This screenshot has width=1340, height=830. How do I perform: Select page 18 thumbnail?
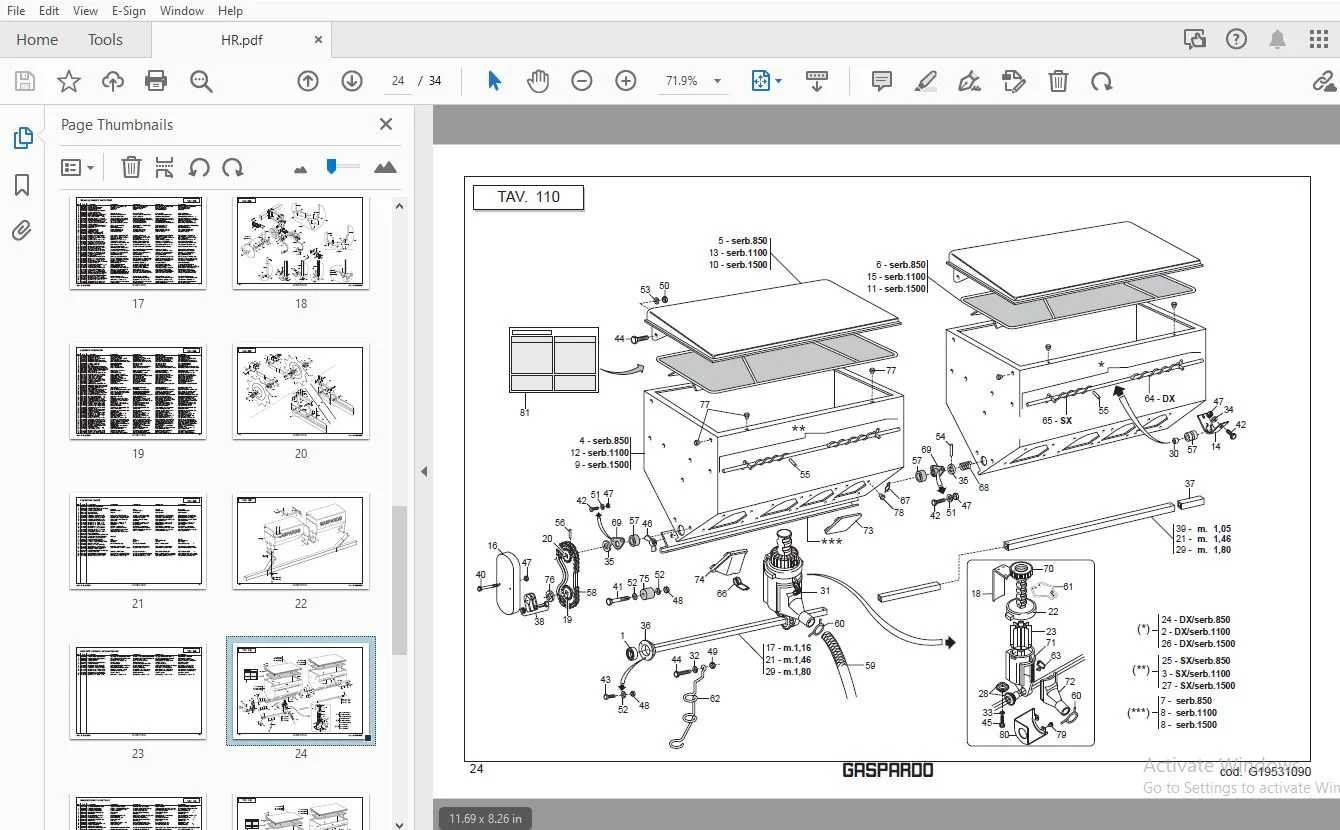click(x=301, y=243)
